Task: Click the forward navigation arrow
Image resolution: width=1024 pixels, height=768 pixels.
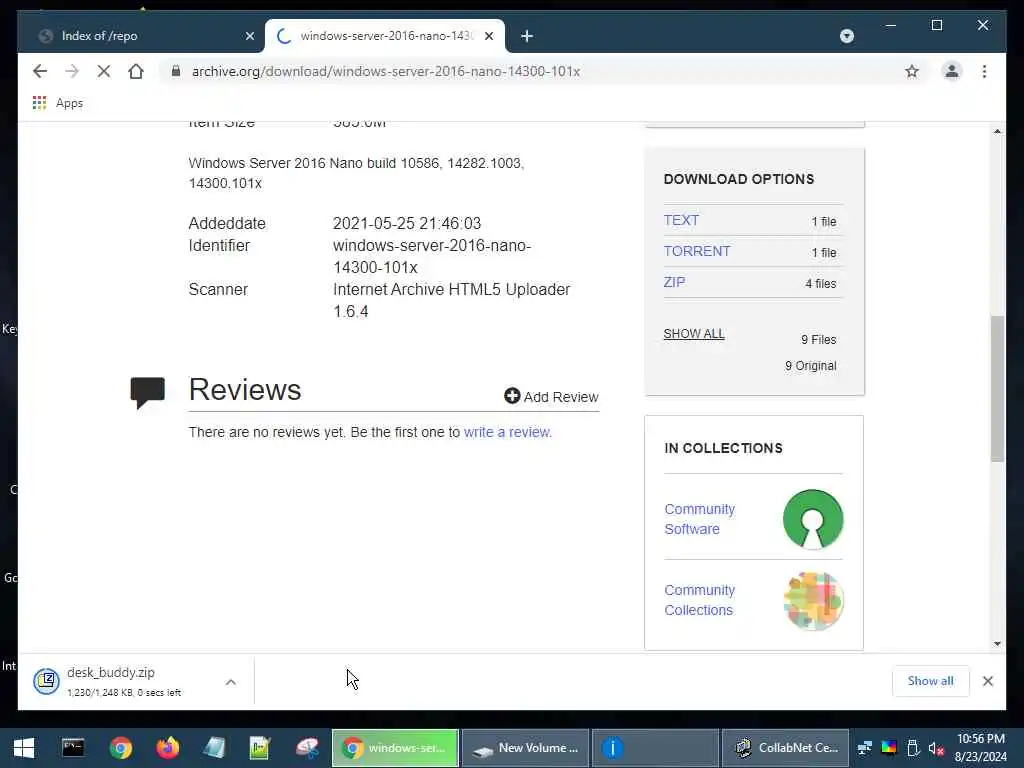Action: click(x=72, y=71)
